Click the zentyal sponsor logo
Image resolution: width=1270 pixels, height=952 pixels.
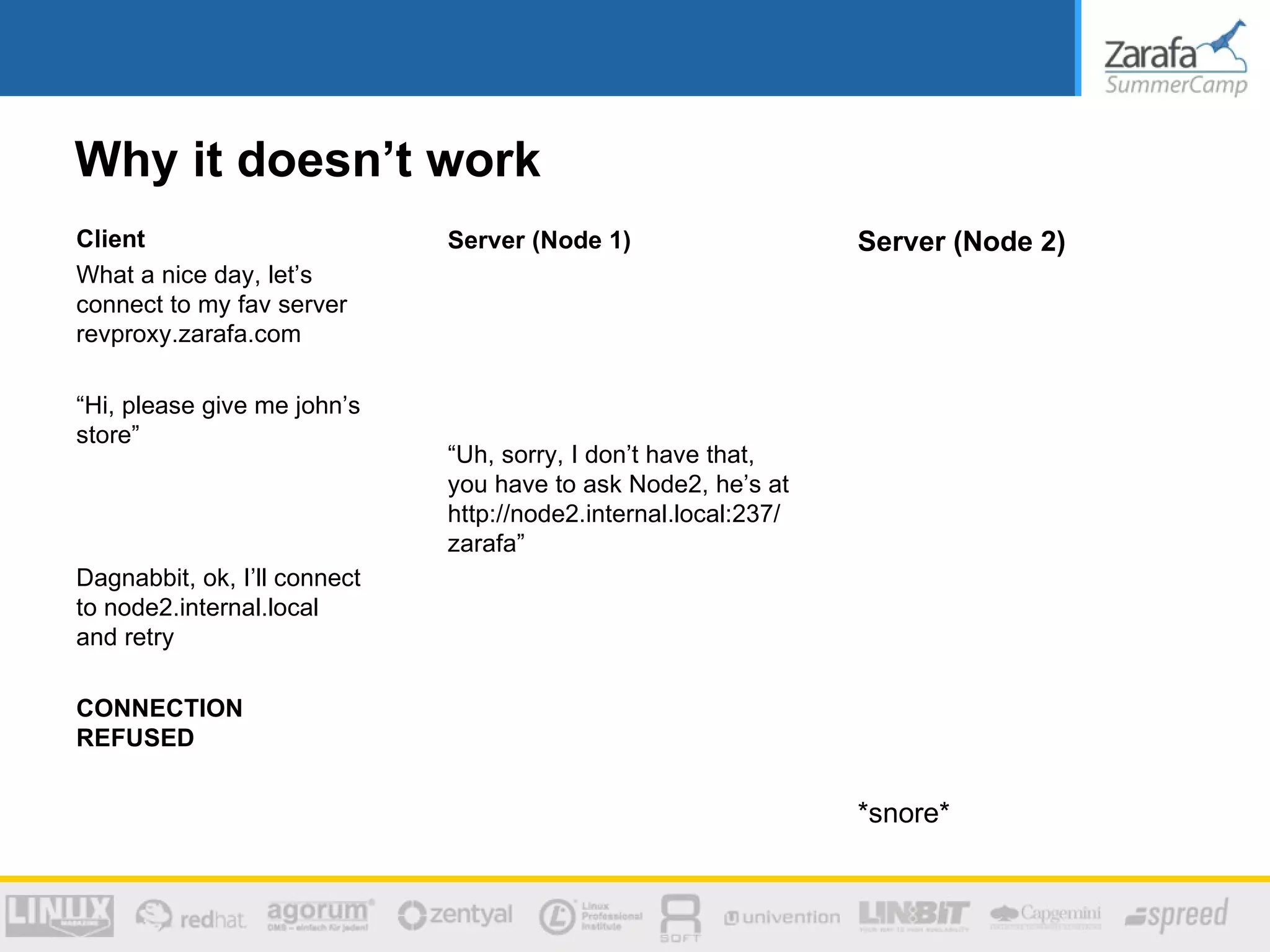coord(455,915)
